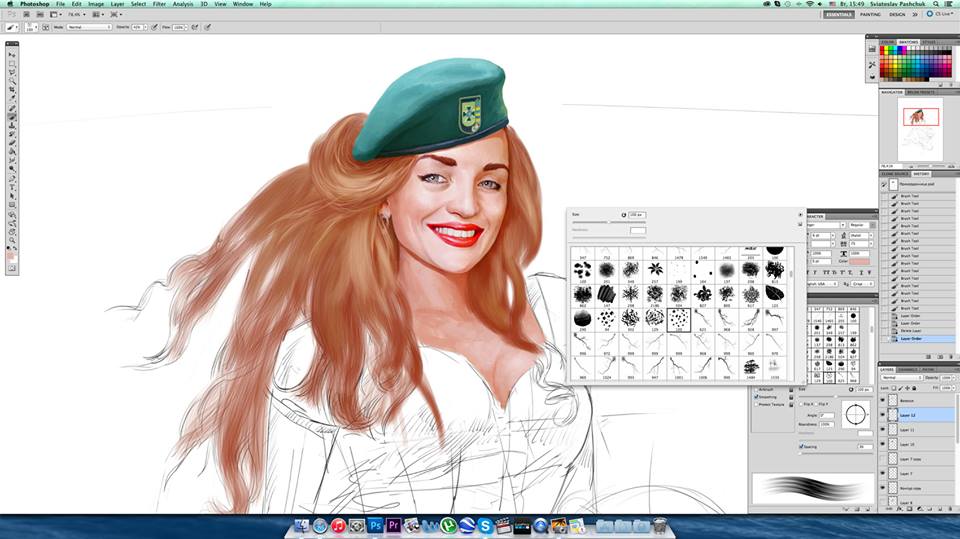Open Arrange Documents dropdown
The image size is (960, 539).
coord(97,14)
